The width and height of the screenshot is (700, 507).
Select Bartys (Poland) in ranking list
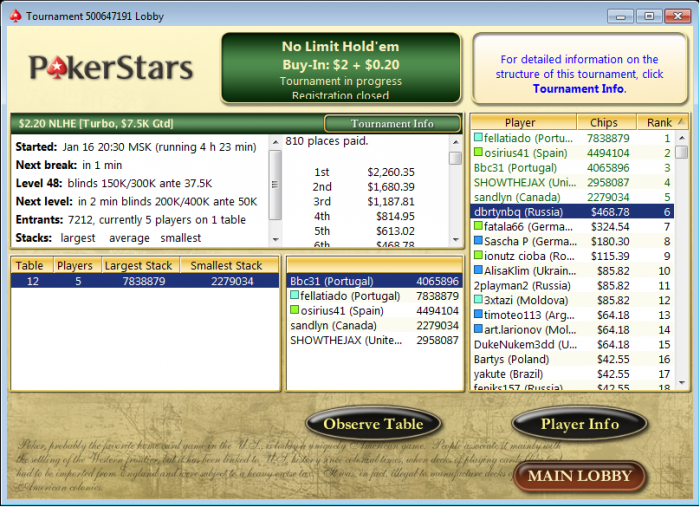573,359
